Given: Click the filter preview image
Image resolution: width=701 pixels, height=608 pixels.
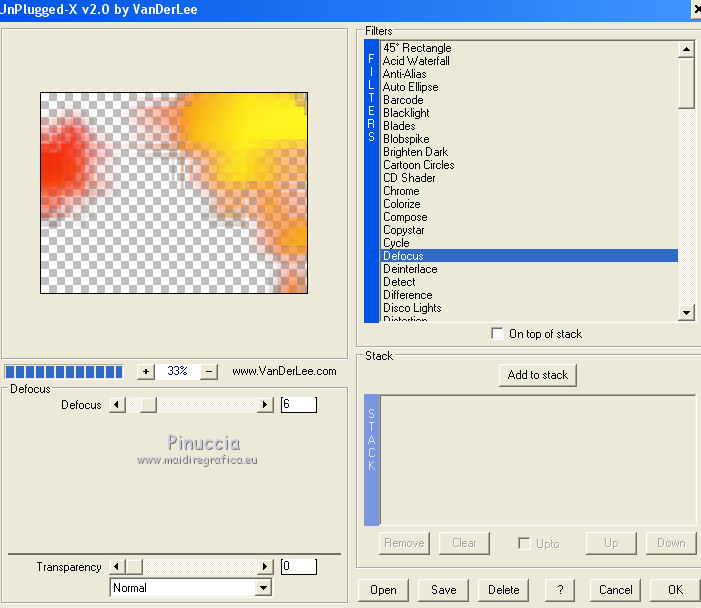Looking at the screenshot, I should [174, 193].
